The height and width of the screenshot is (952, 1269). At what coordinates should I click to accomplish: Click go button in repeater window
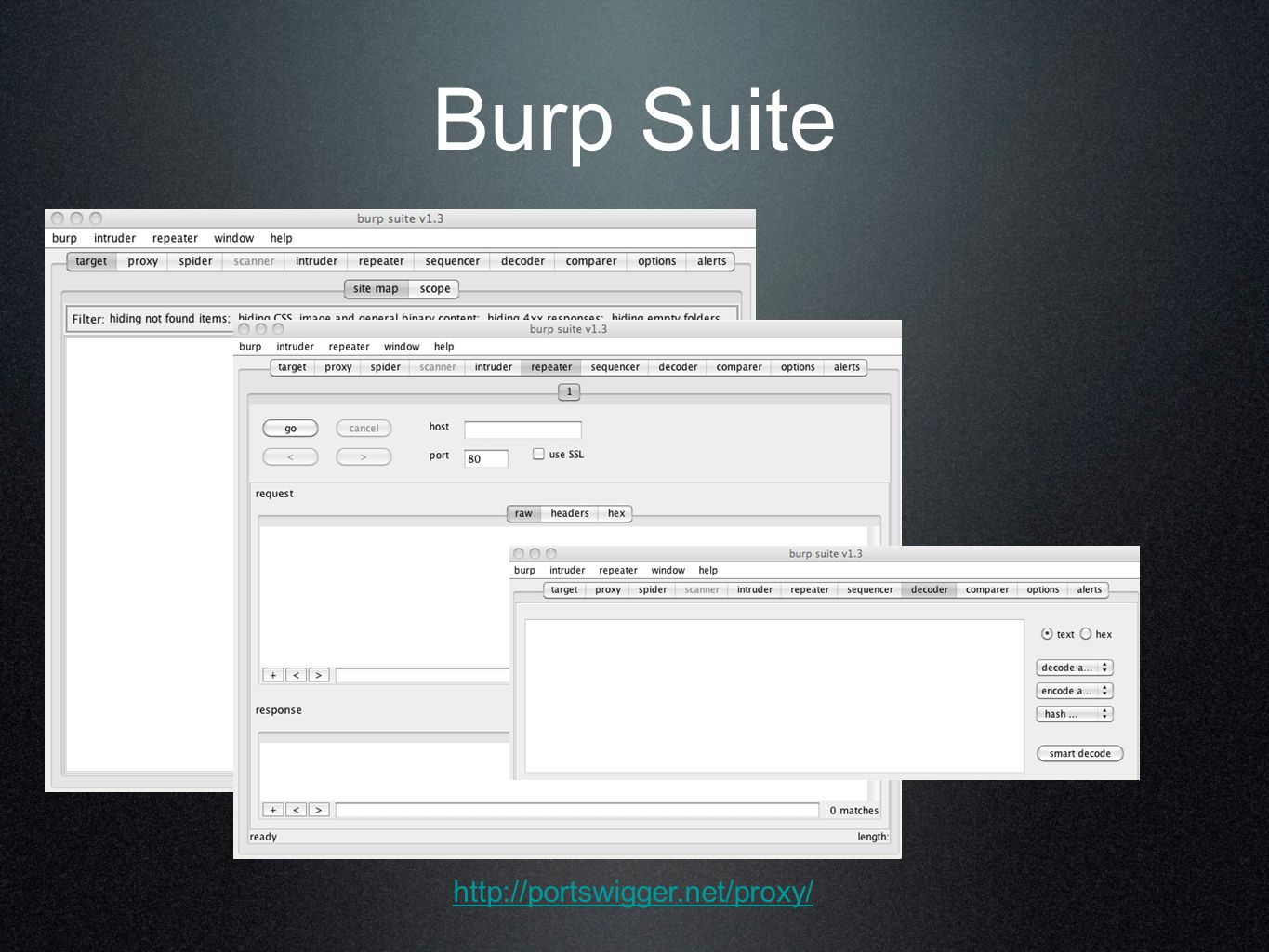pyautogui.click(x=290, y=429)
